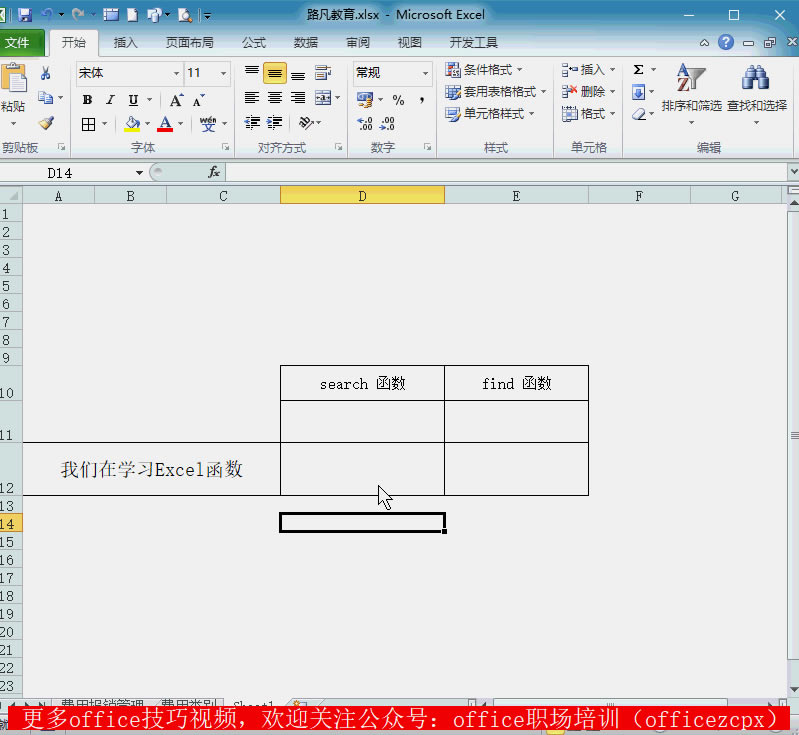Open number format dropdown 常规

coord(425,73)
